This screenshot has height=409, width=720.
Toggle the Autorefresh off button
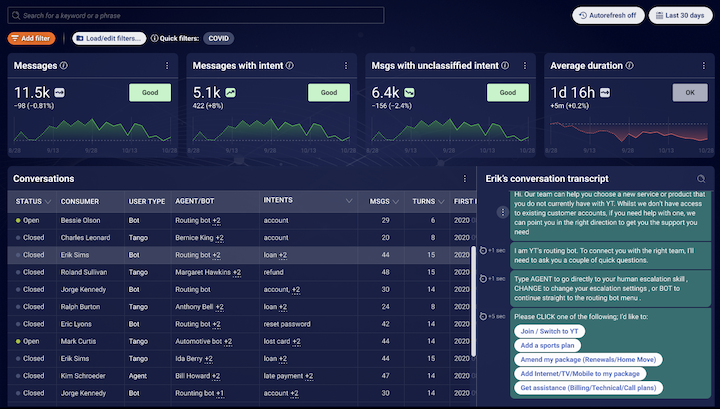[608, 16]
